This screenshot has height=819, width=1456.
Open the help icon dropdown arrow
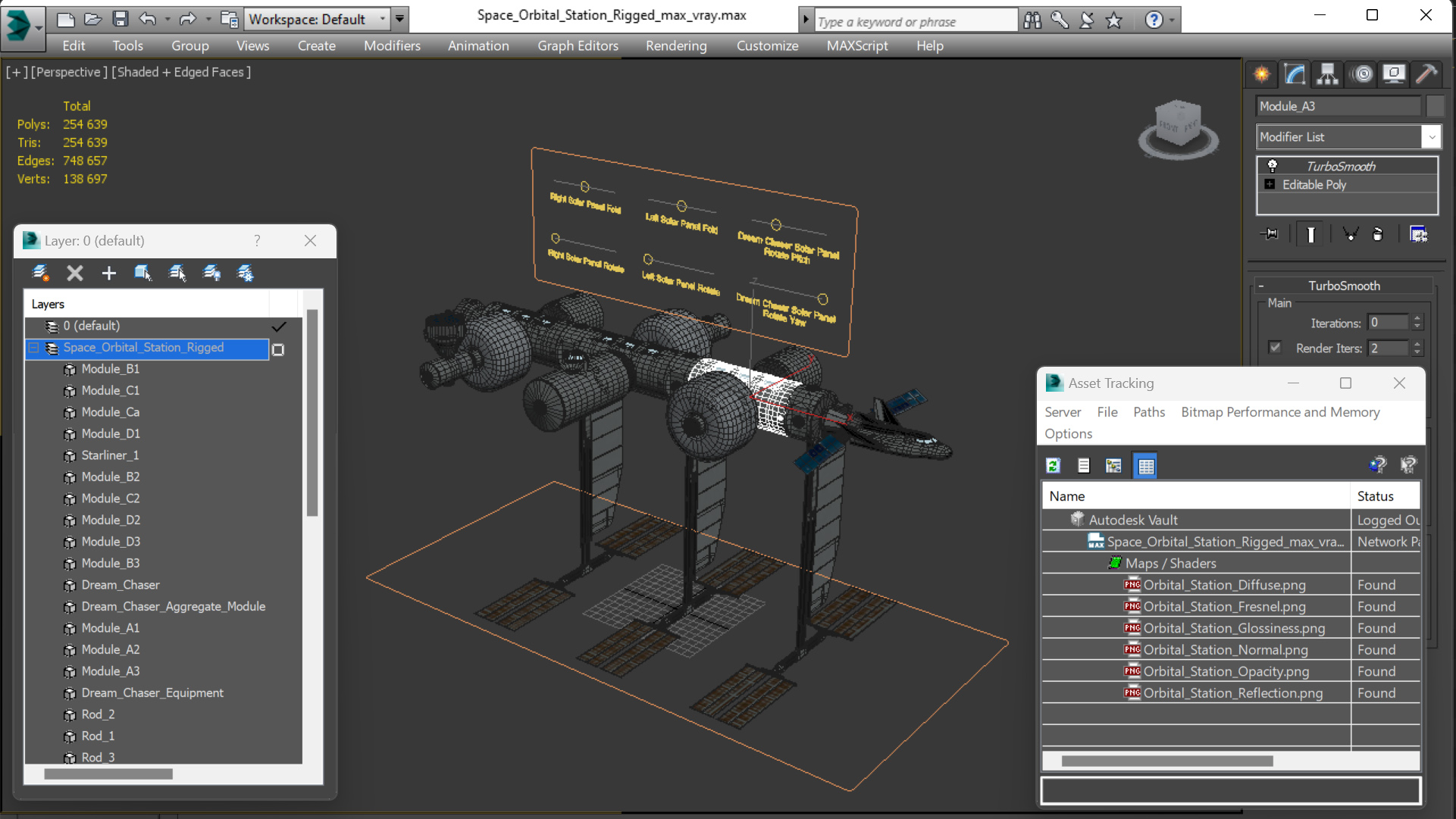[x=1172, y=20]
